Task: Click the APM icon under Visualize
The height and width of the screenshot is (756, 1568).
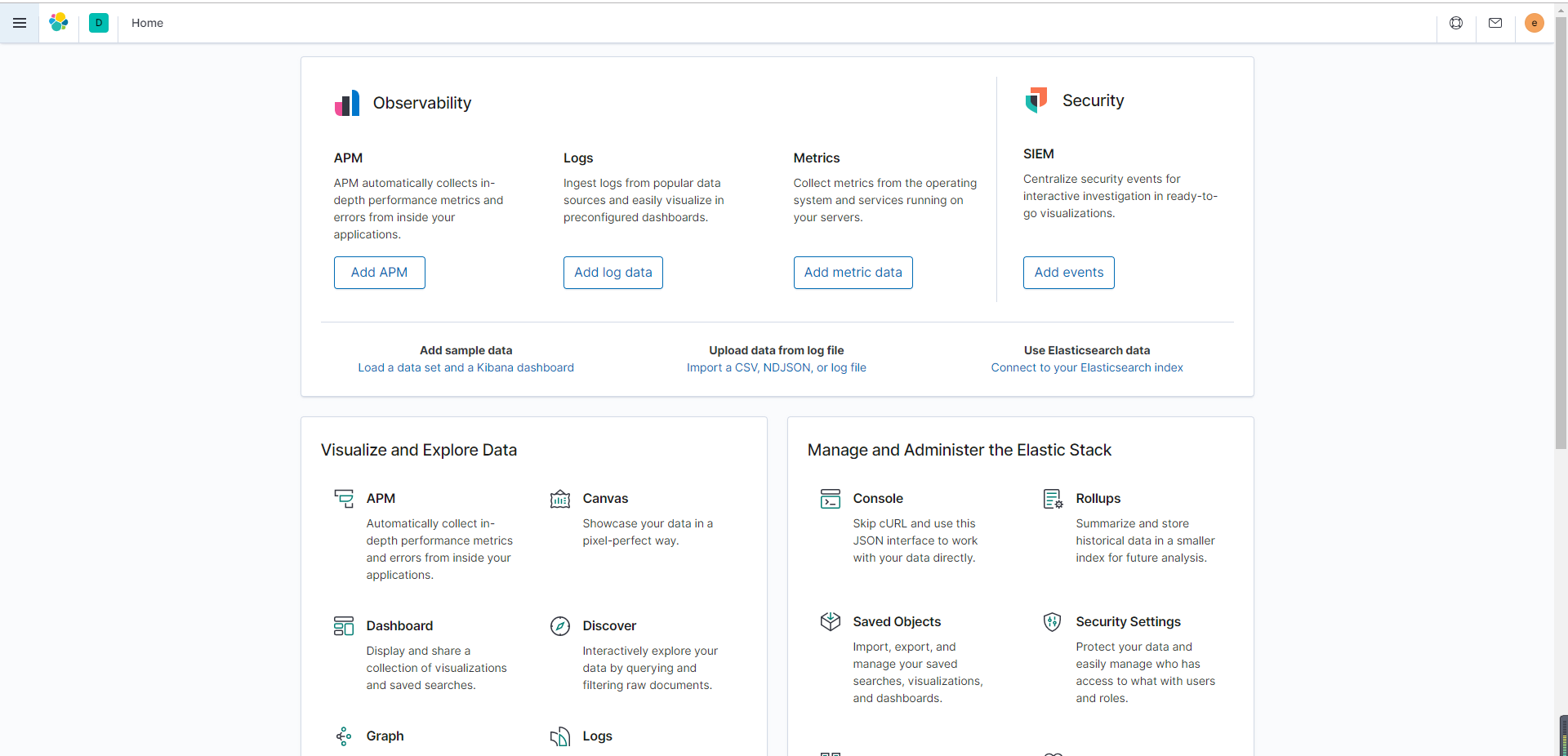Action: pos(344,499)
